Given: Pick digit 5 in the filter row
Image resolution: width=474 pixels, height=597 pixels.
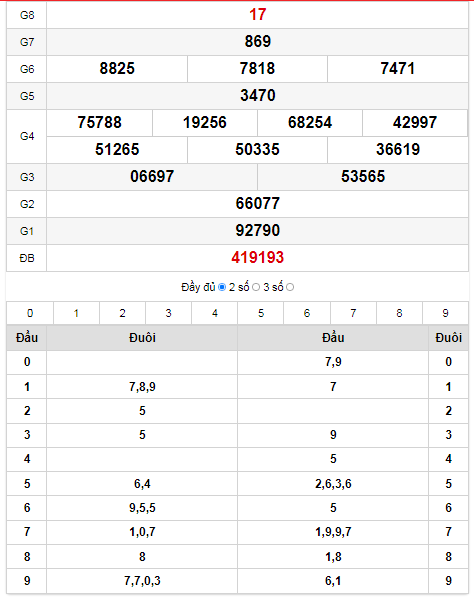Looking at the screenshot, I should [x=261, y=313].
